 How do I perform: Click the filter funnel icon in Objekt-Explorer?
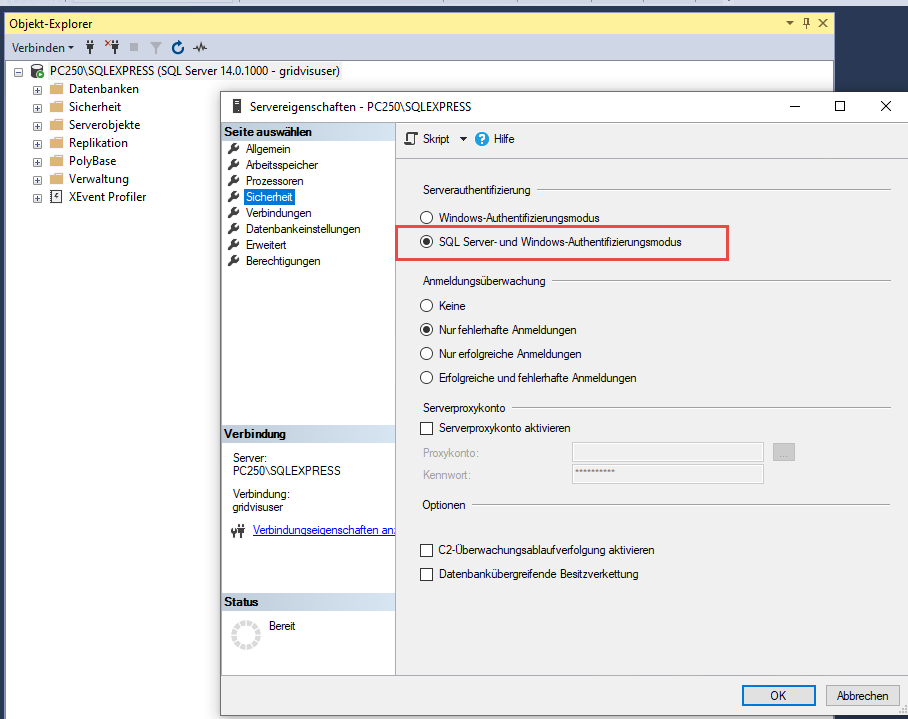[x=156, y=47]
